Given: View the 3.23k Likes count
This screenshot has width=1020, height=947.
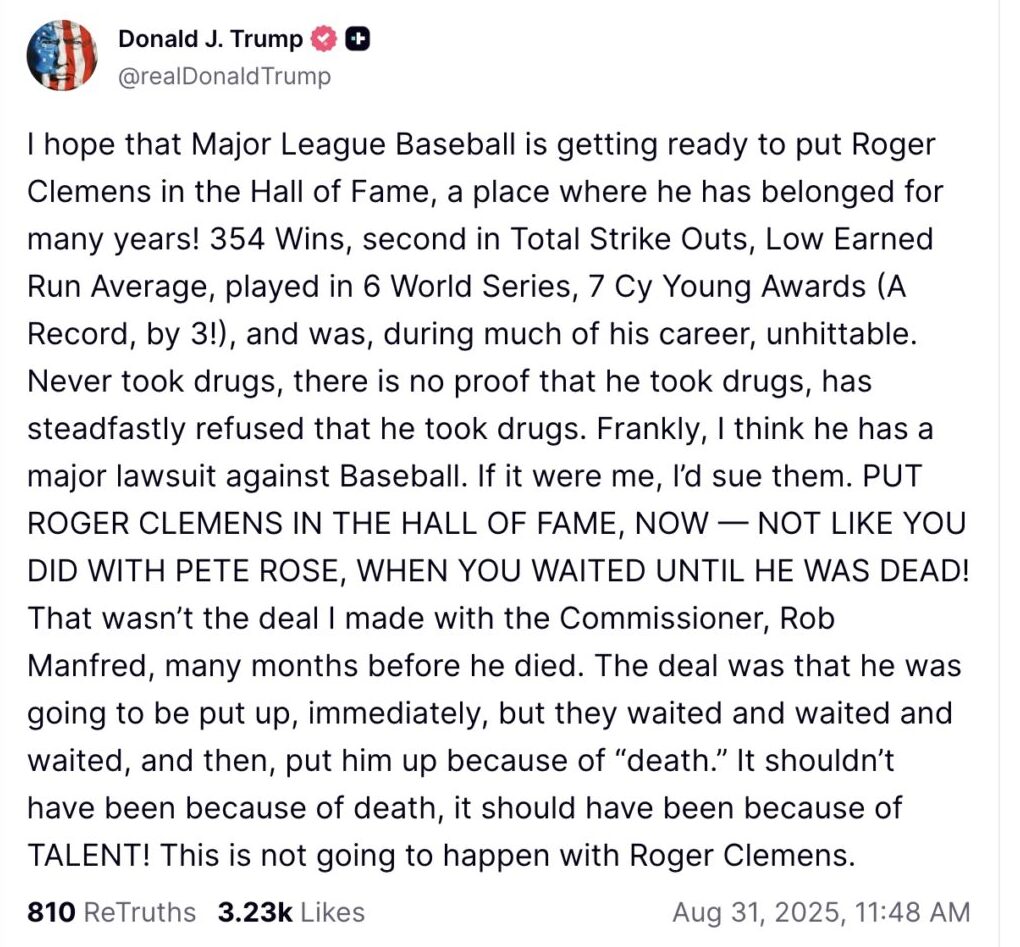Looking at the screenshot, I should (x=289, y=912).
